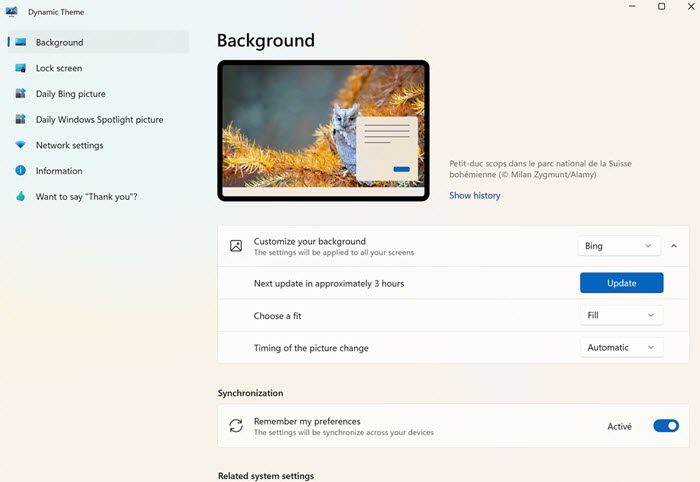Toggle off Remember my preferences switch
Screen dimensions: 700x482
pos(666,426)
